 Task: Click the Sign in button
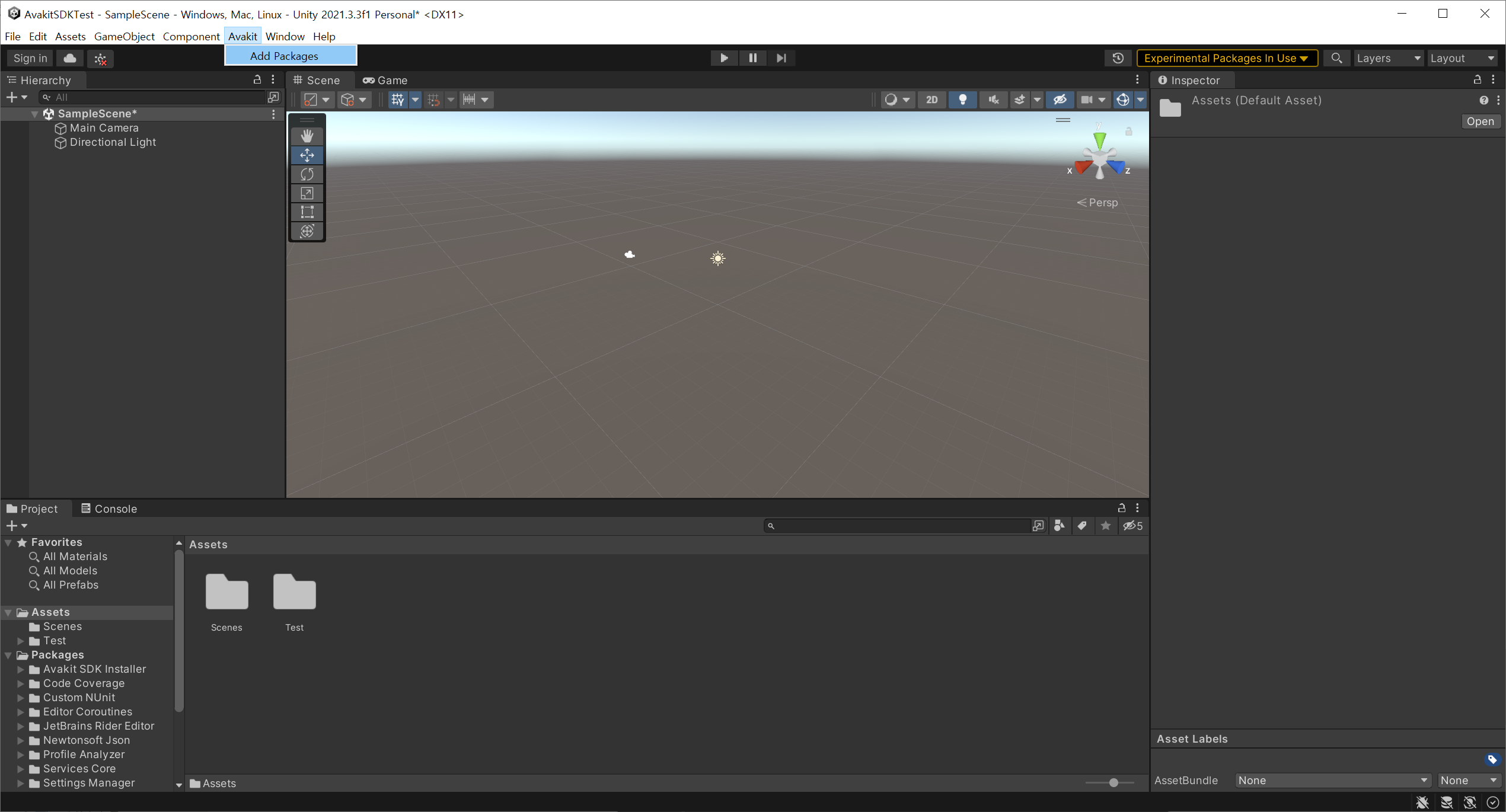(x=30, y=58)
